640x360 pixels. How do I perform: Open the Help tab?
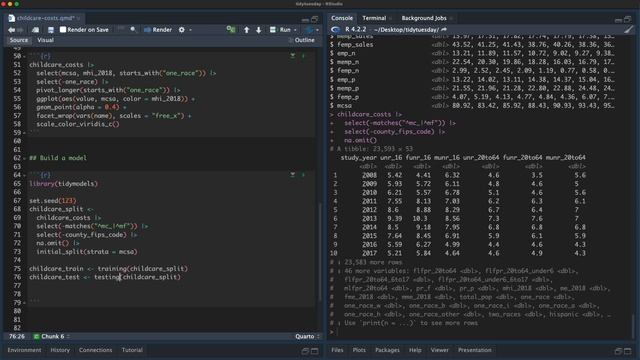pyautogui.click(x=415, y=350)
